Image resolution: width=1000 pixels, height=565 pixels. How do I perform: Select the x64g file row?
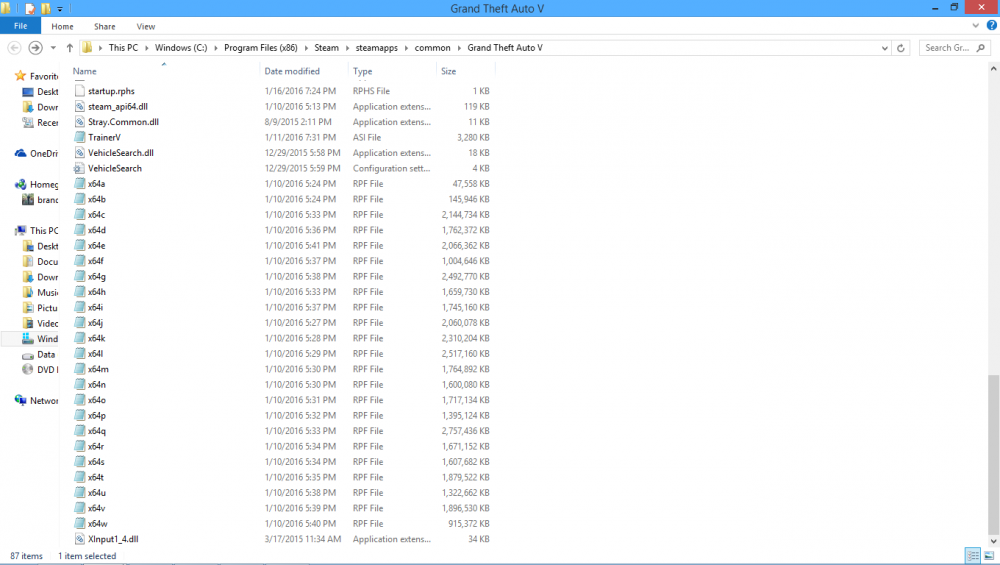(x=283, y=277)
